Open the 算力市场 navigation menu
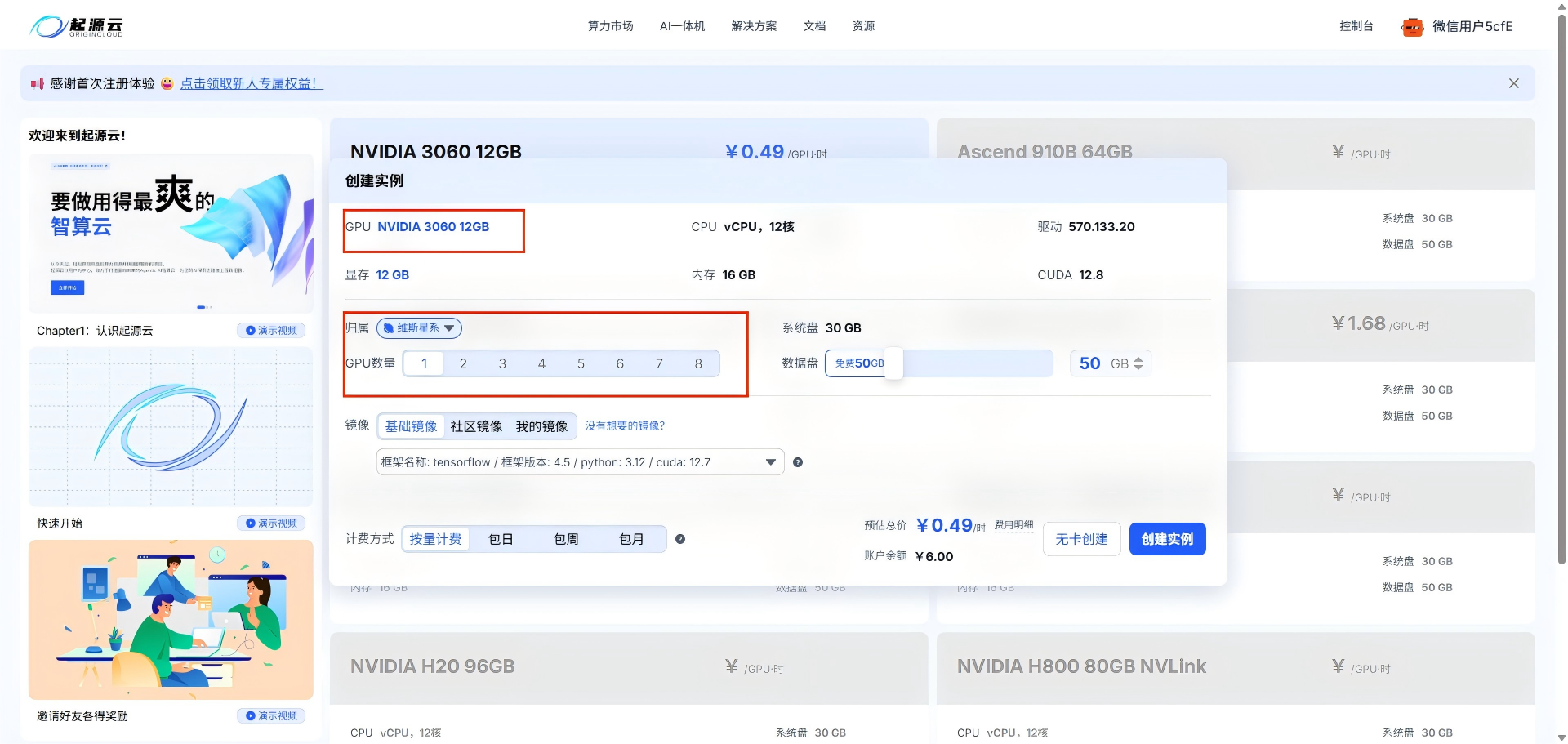1568x744 pixels. coord(609,25)
